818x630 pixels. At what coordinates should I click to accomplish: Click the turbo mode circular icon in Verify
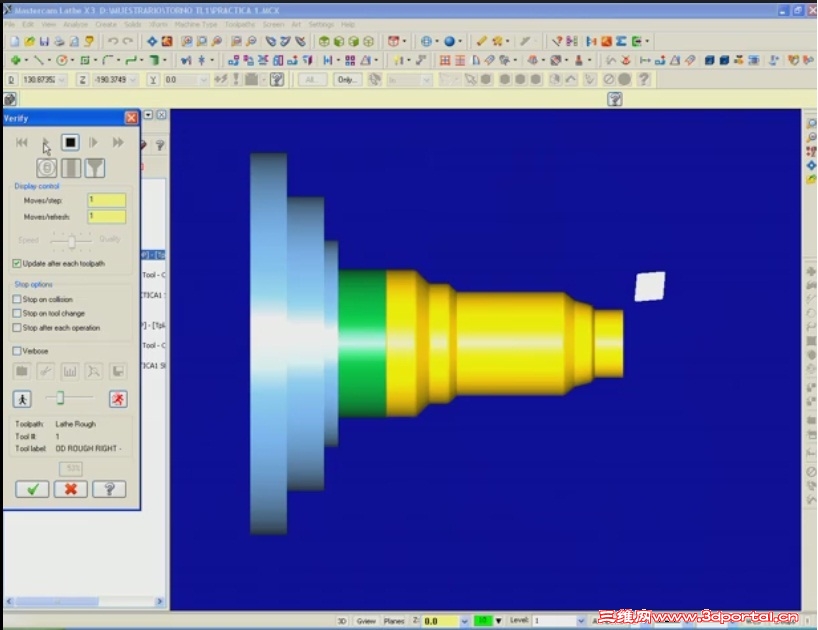46,168
